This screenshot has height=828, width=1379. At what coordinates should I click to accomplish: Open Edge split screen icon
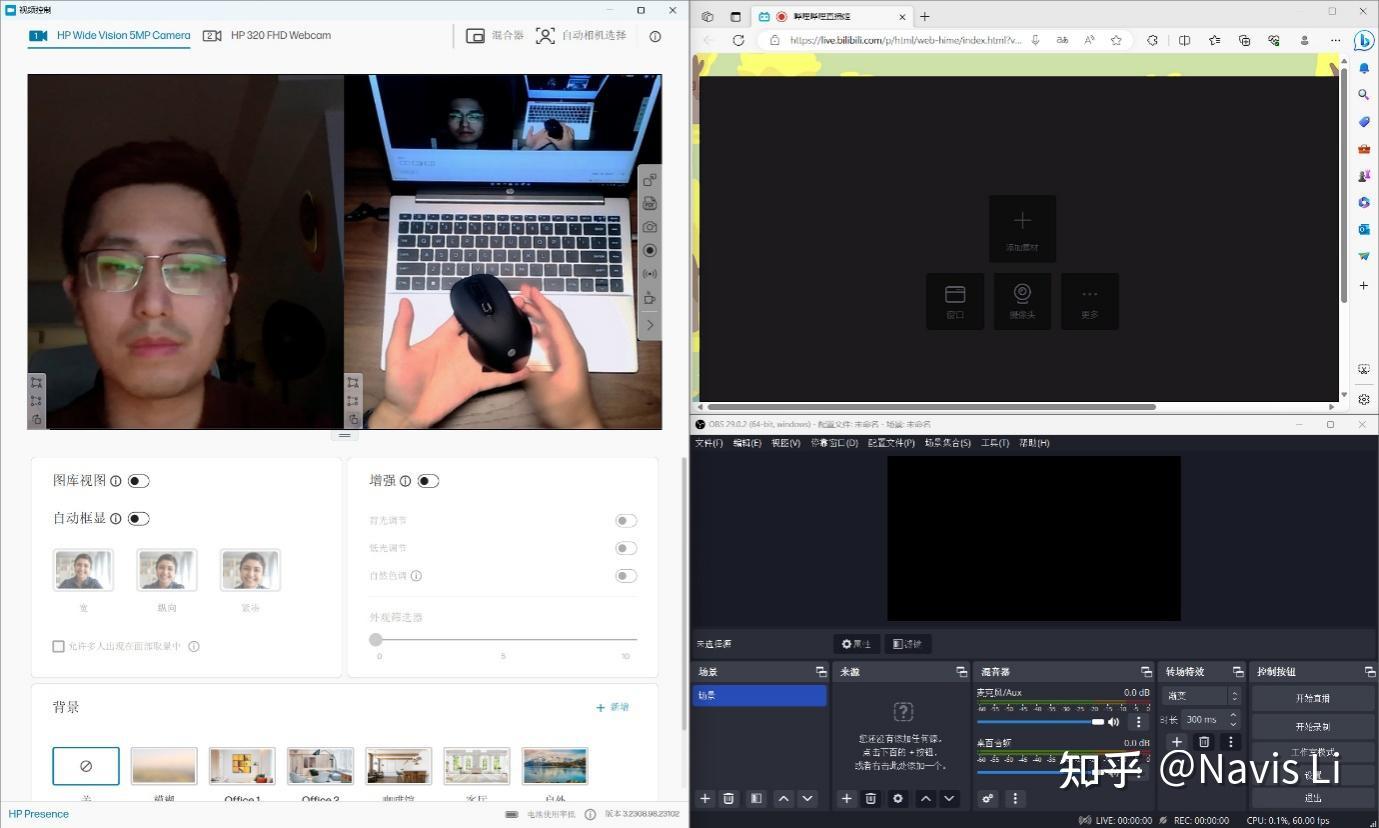[1184, 40]
